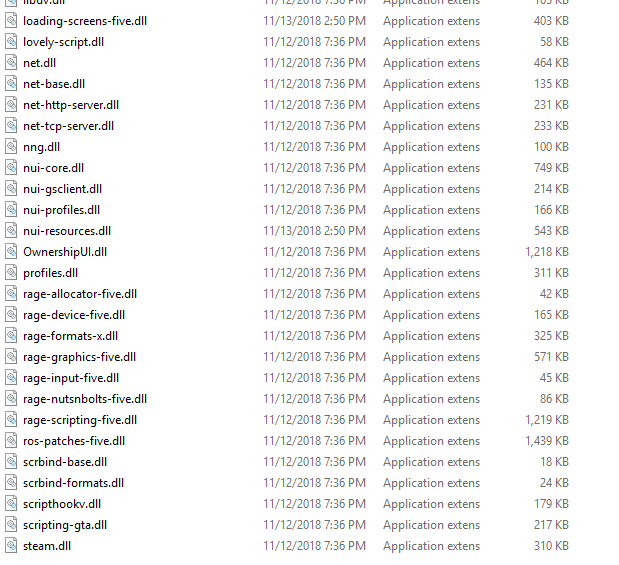619x565 pixels.
Task: Select the ros-patches-five.dll name
Action: pos(74,441)
